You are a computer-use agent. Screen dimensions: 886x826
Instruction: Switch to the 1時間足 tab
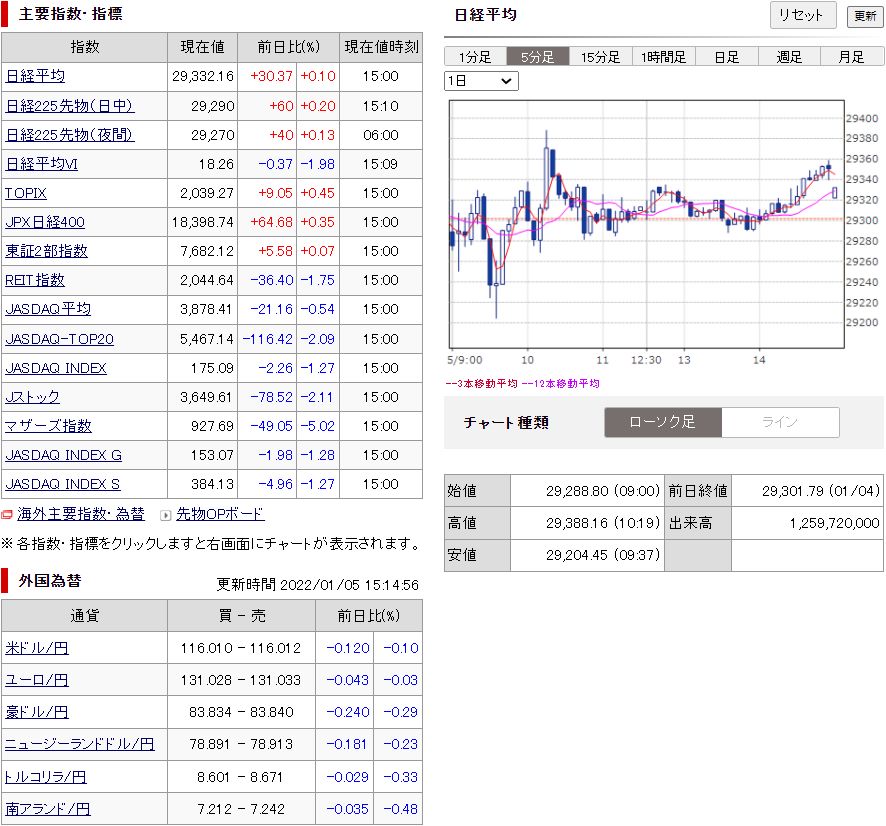(663, 56)
